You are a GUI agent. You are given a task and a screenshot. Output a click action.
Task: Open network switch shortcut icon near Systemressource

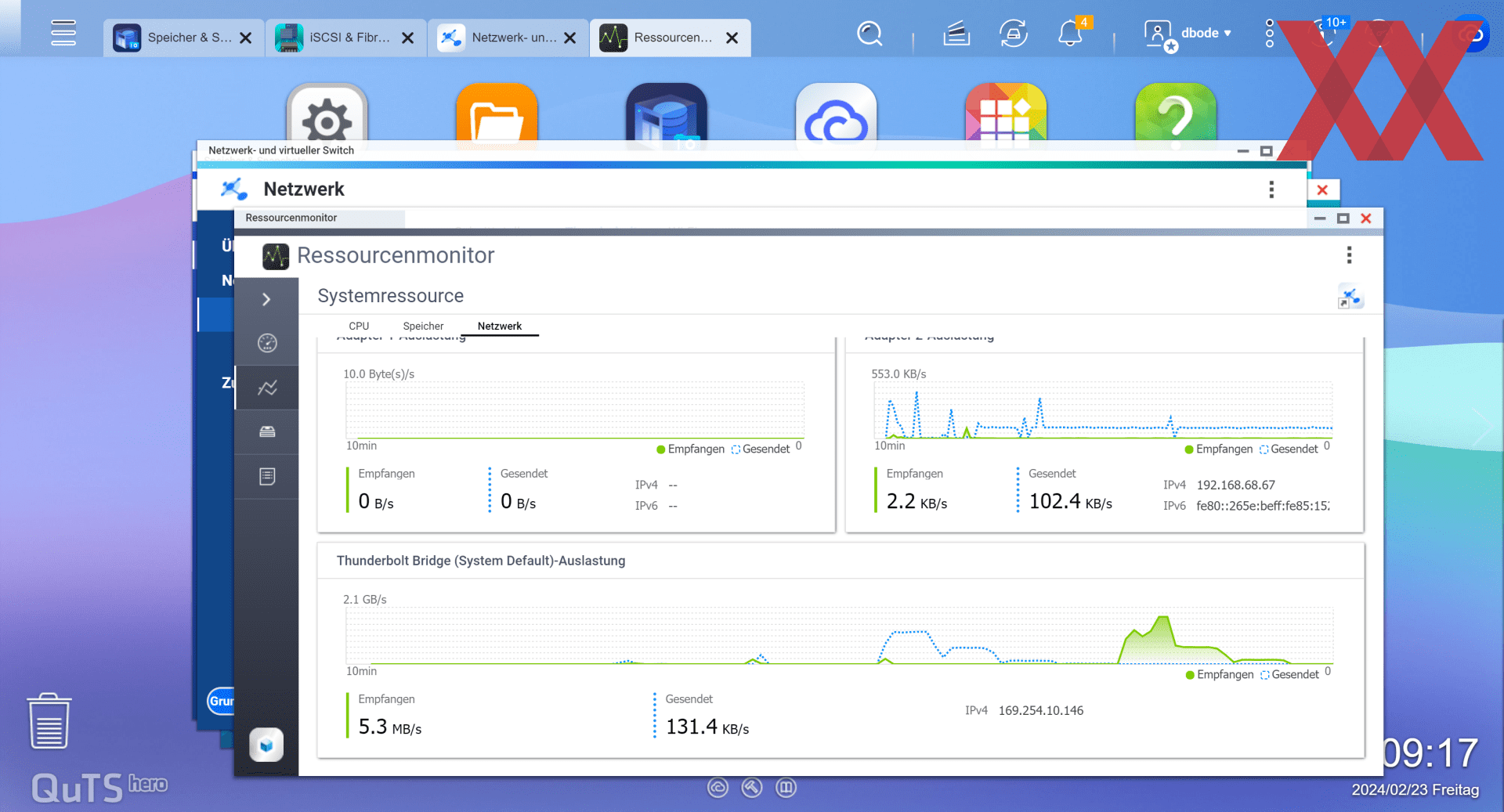1350,298
